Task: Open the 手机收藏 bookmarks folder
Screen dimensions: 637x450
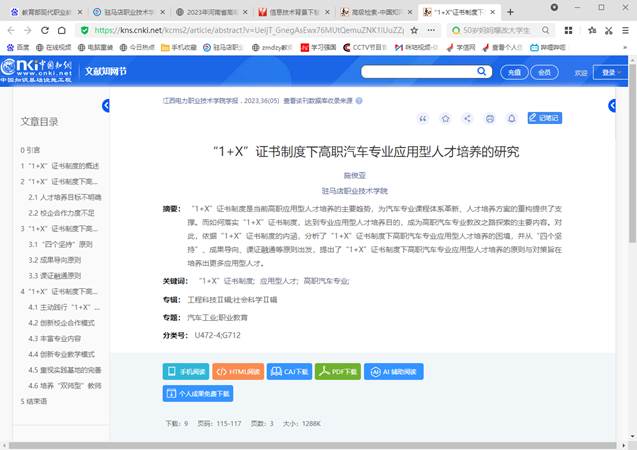Action: [179, 48]
